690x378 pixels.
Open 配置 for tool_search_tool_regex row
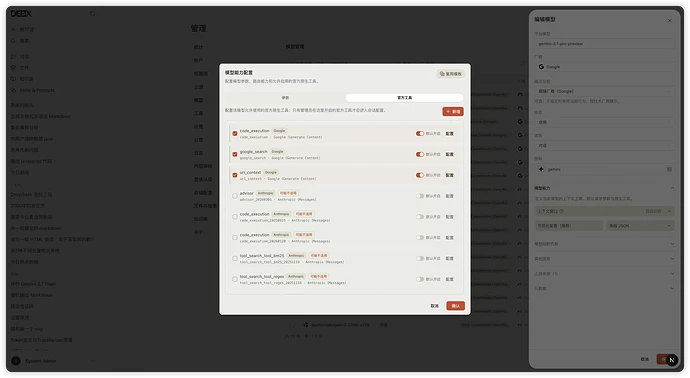[x=449, y=279]
